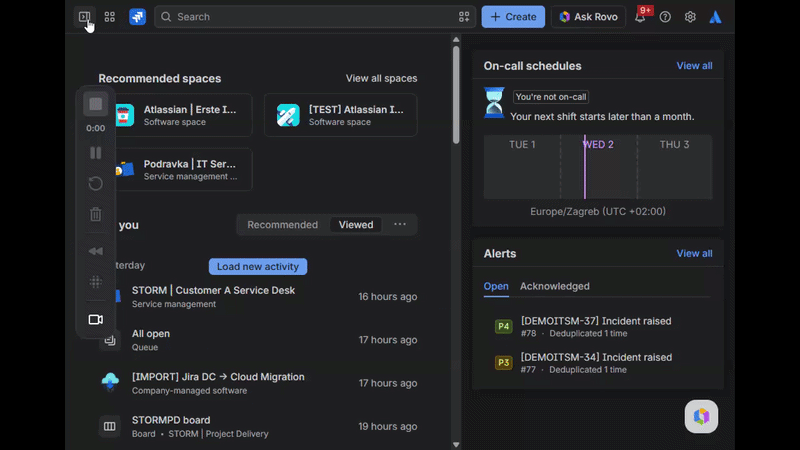Open Atlassian | Erste software space card
This screenshot has width=800, height=450.
(x=175, y=115)
